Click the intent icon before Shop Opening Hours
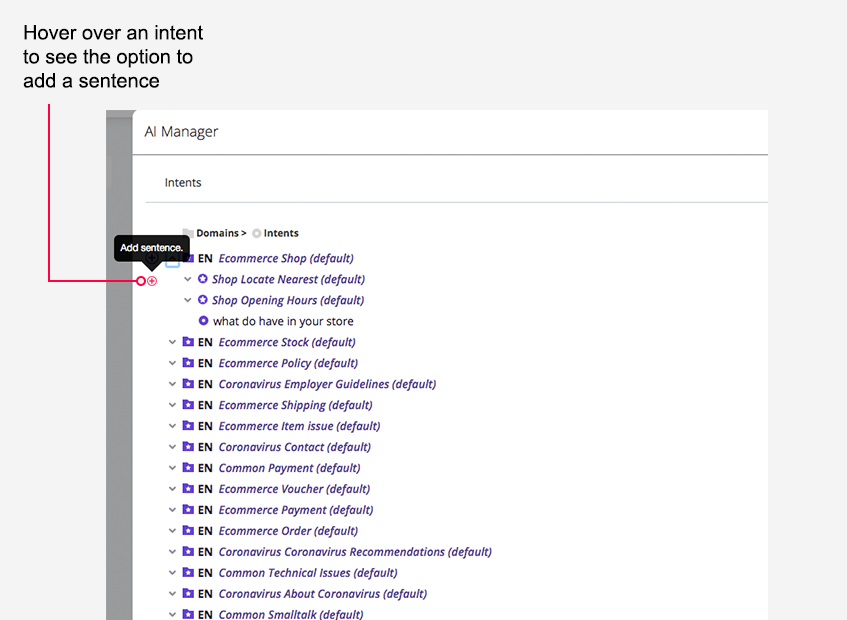The height and width of the screenshot is (620, 847). 202,300
